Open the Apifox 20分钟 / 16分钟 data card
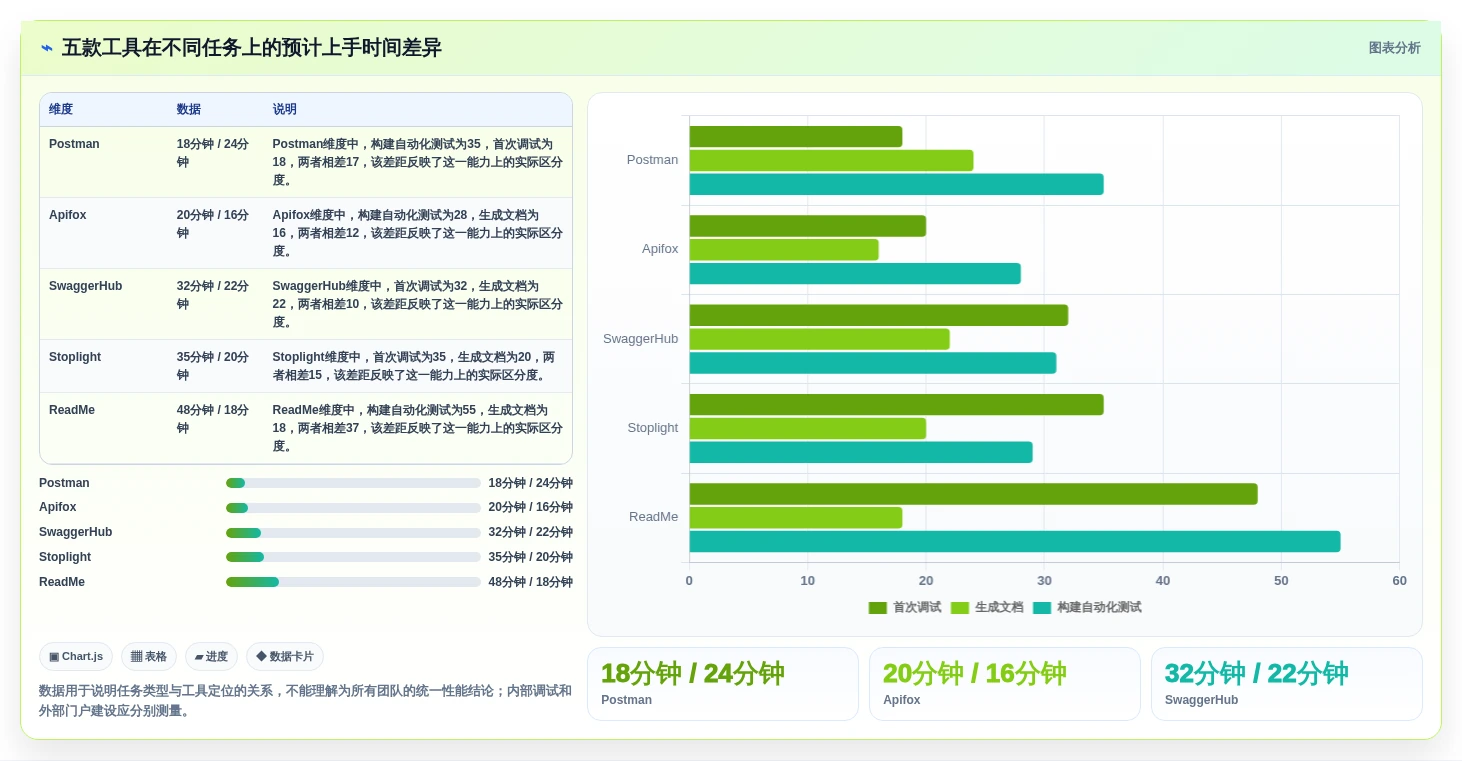Image resolution: width=1462 pixels, height=761 pixels. (x=1005, y=684)
